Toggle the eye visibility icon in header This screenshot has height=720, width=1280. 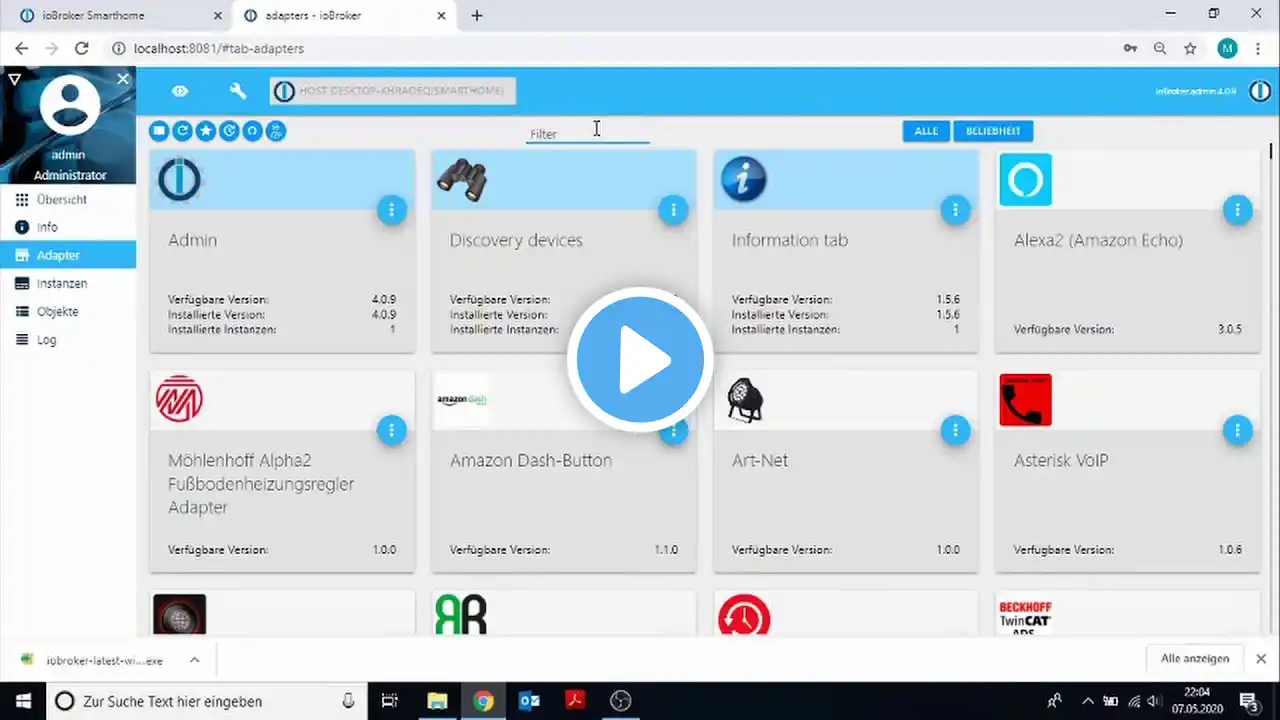click(x=180, y=91)
